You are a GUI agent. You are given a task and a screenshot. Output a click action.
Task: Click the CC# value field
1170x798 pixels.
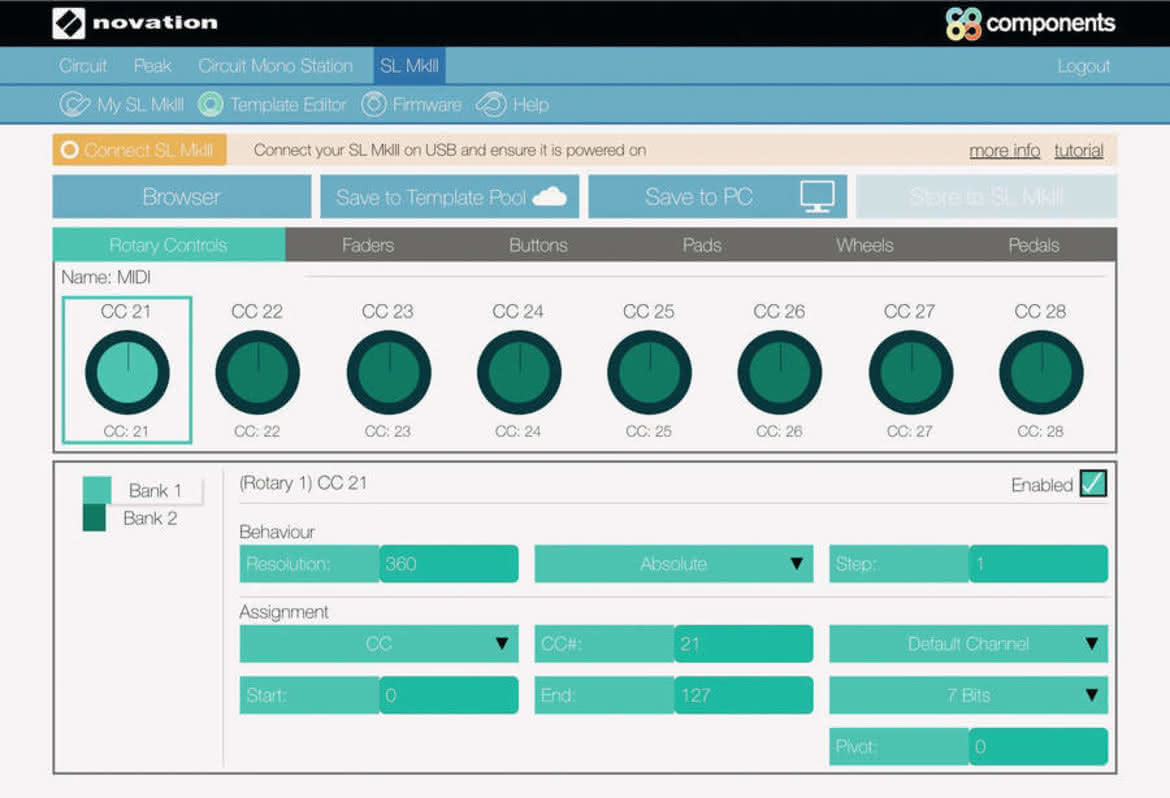[743, 643]
